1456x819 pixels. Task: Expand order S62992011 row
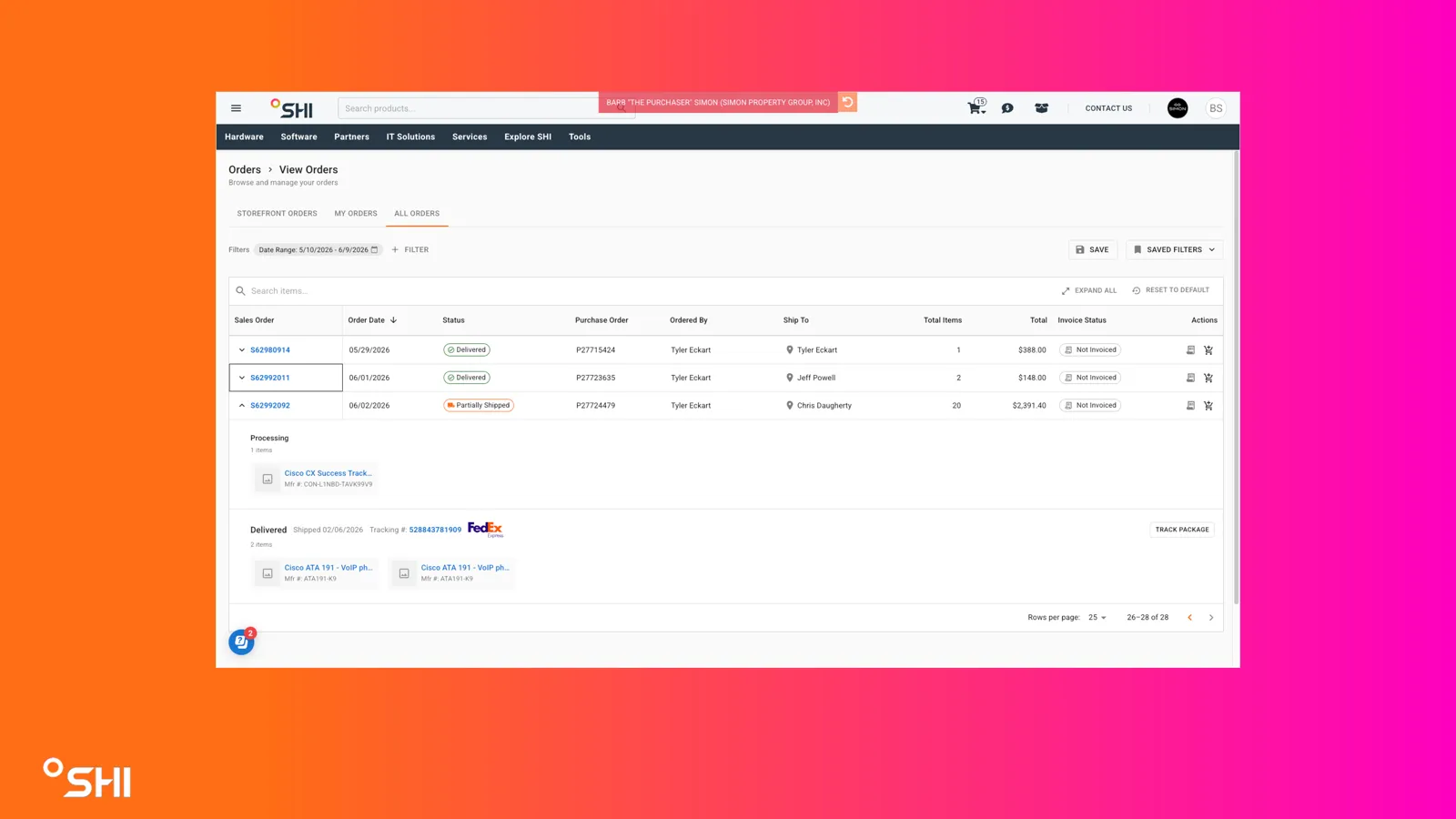(242, 378)
